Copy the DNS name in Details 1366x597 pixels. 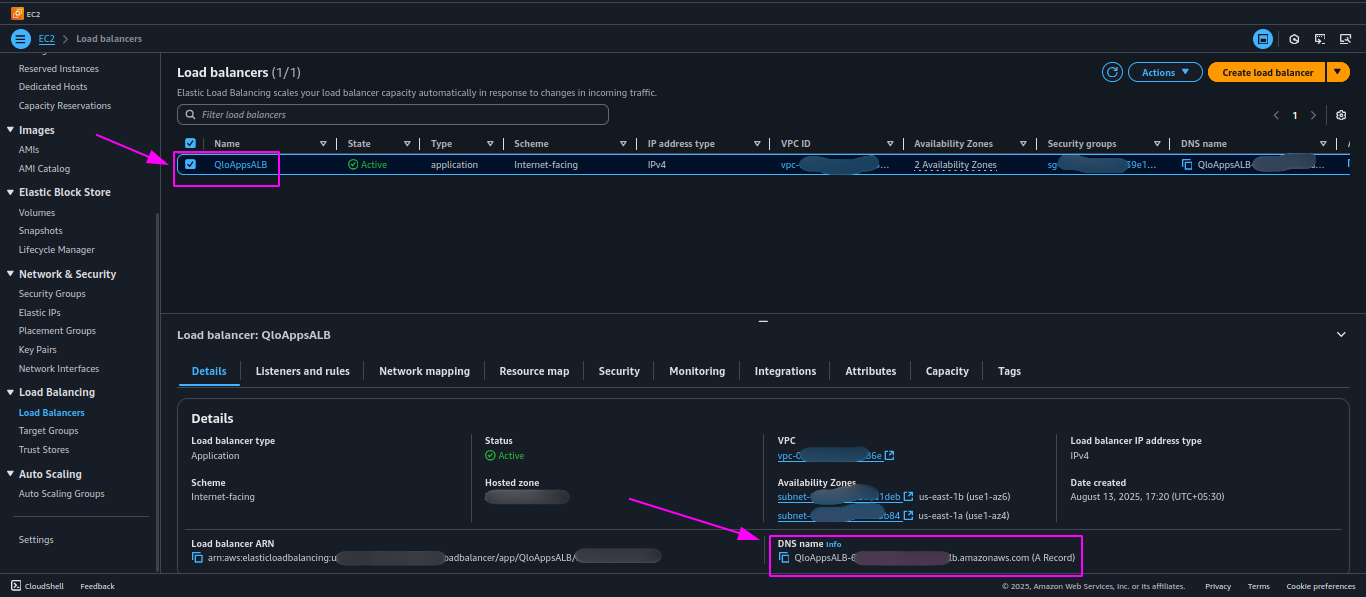(x=784, y=557)
